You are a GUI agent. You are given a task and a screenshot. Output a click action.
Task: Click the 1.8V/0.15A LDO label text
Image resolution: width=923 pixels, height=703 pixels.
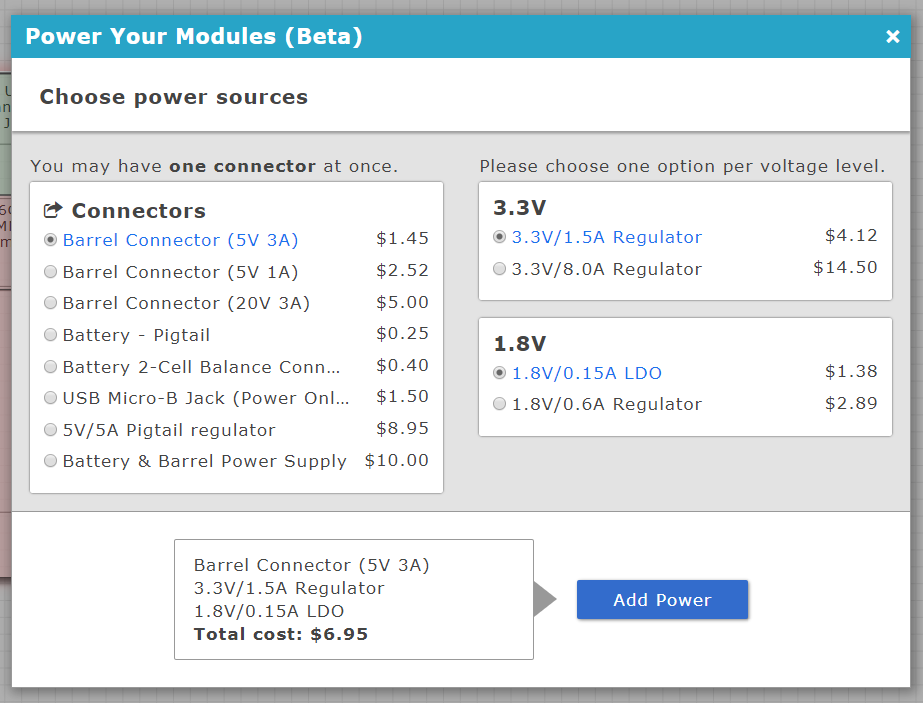(587, 373)
